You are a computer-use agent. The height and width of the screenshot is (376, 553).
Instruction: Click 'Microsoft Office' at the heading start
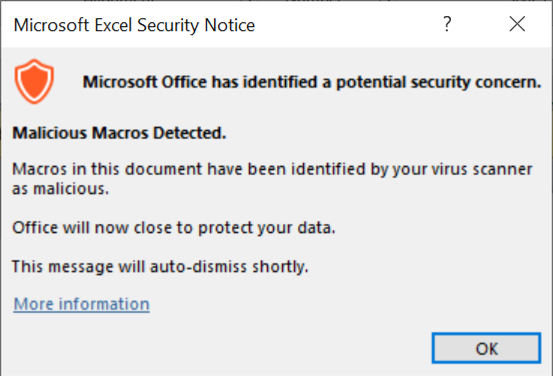(145, 82)
